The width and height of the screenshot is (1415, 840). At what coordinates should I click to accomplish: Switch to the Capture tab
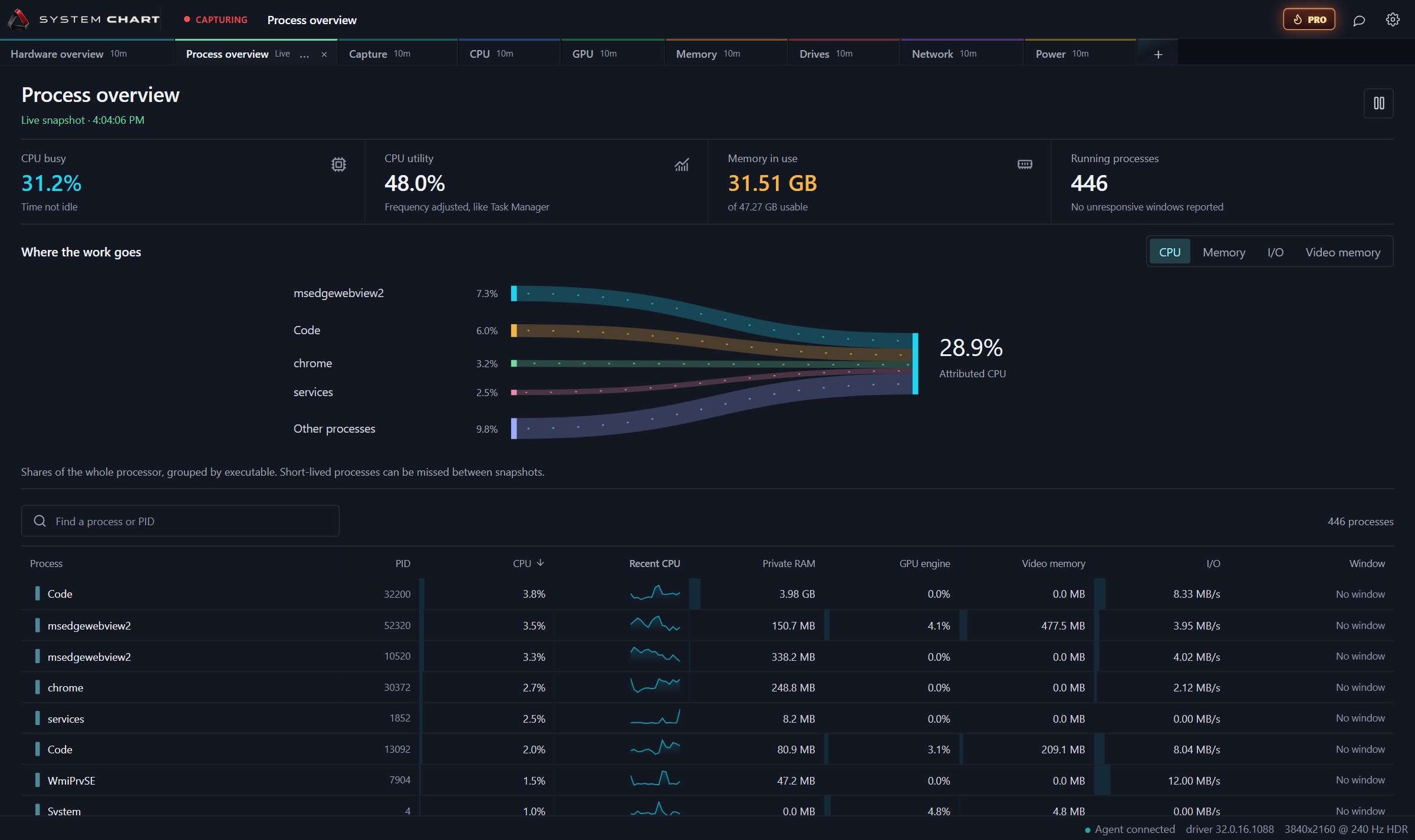pyautogui.click(x=398, y=54)
